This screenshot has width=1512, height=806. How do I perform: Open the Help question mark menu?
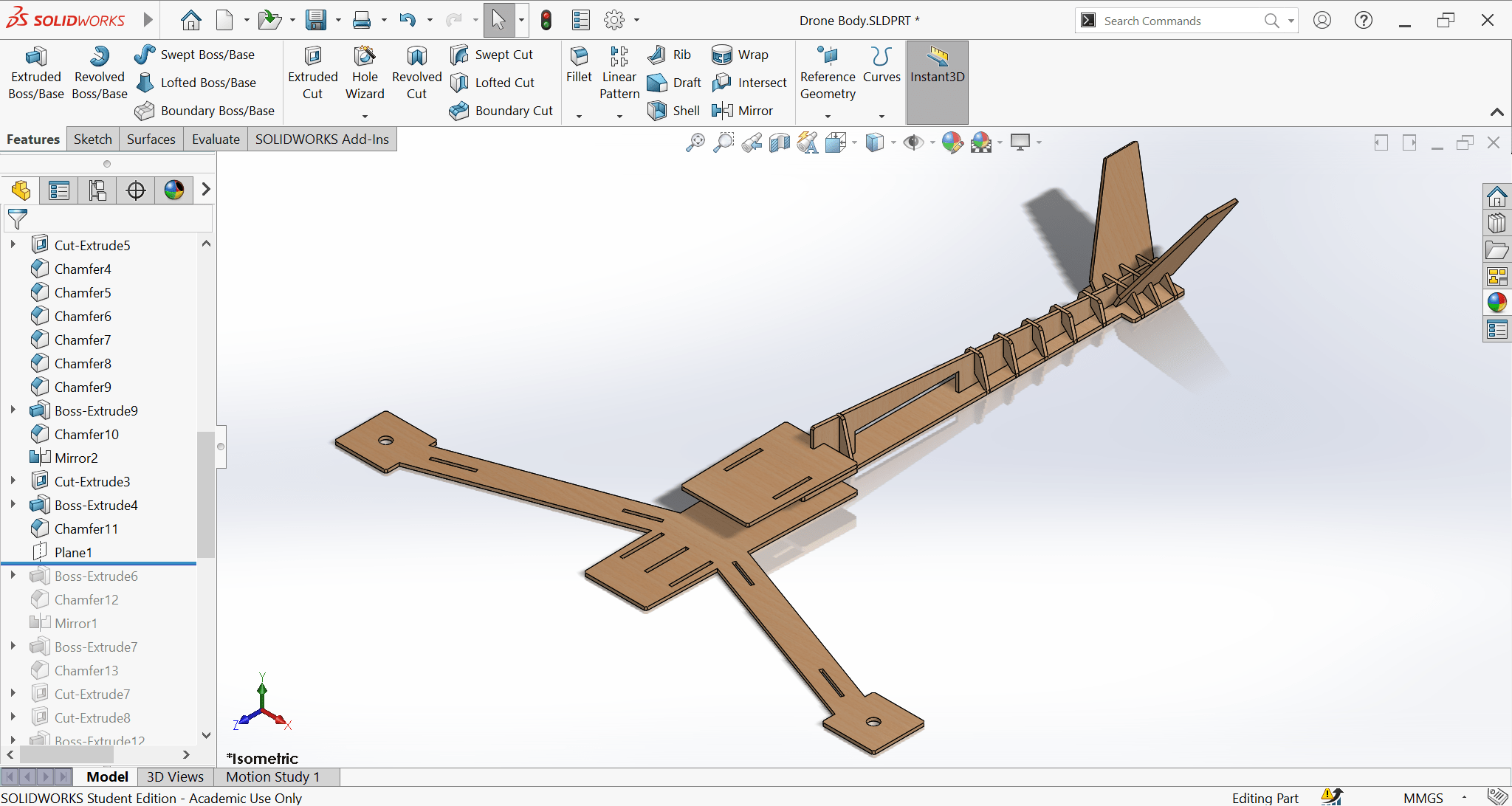point(1364,21)
